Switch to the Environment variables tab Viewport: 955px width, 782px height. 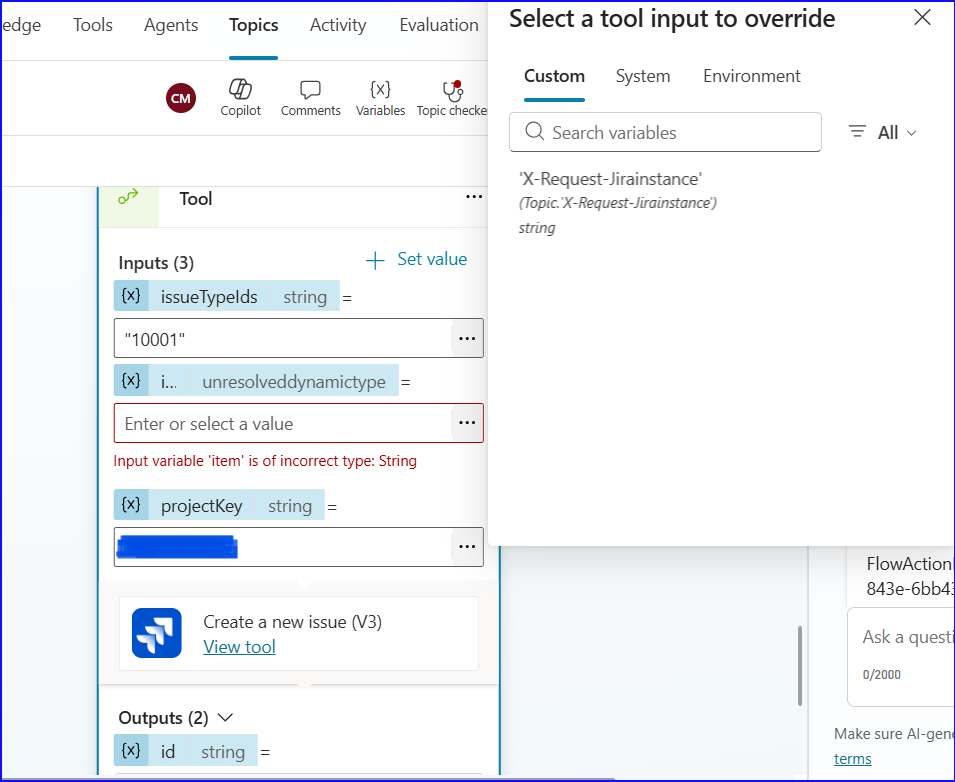coord(752,76)
